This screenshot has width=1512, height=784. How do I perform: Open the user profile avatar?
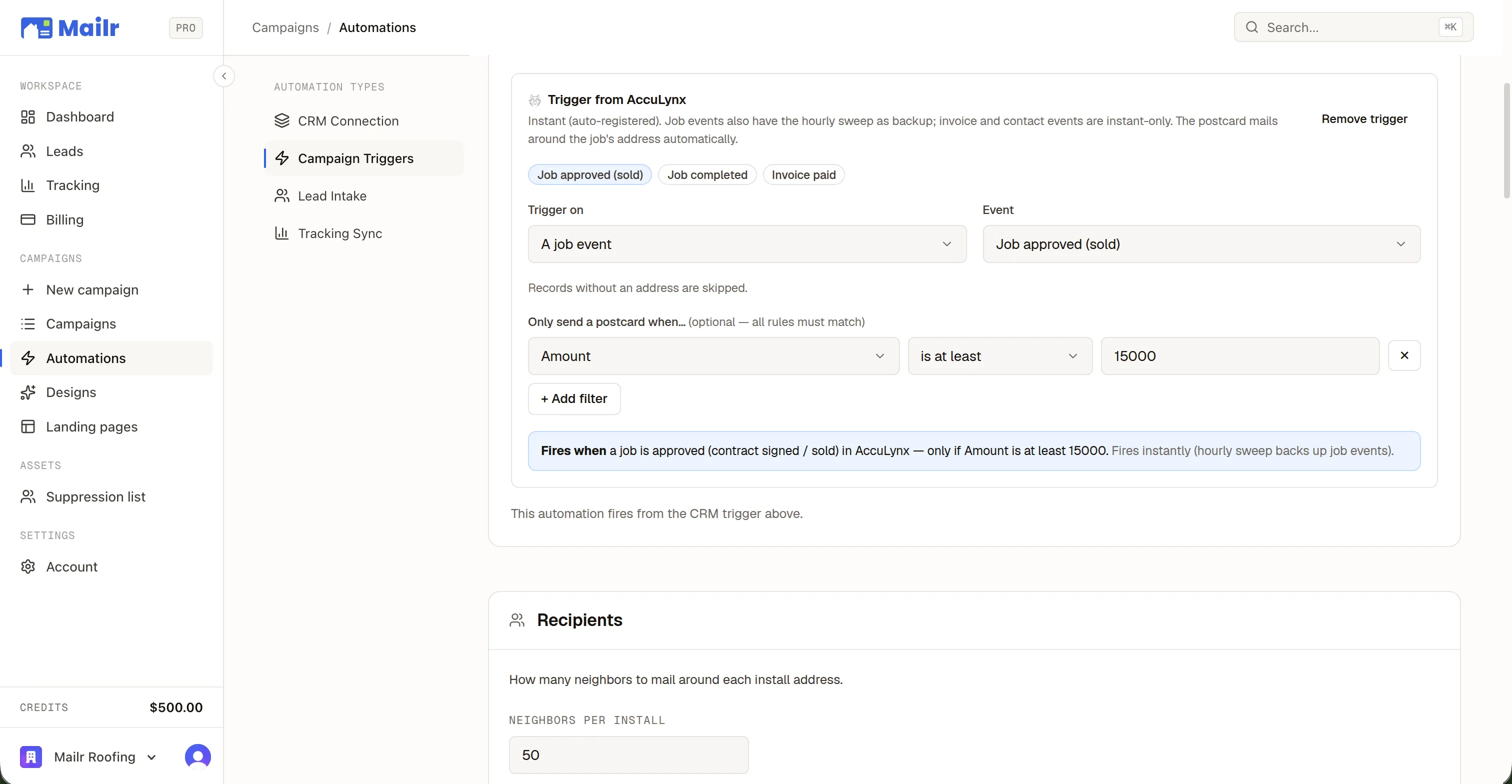[198, 757]
